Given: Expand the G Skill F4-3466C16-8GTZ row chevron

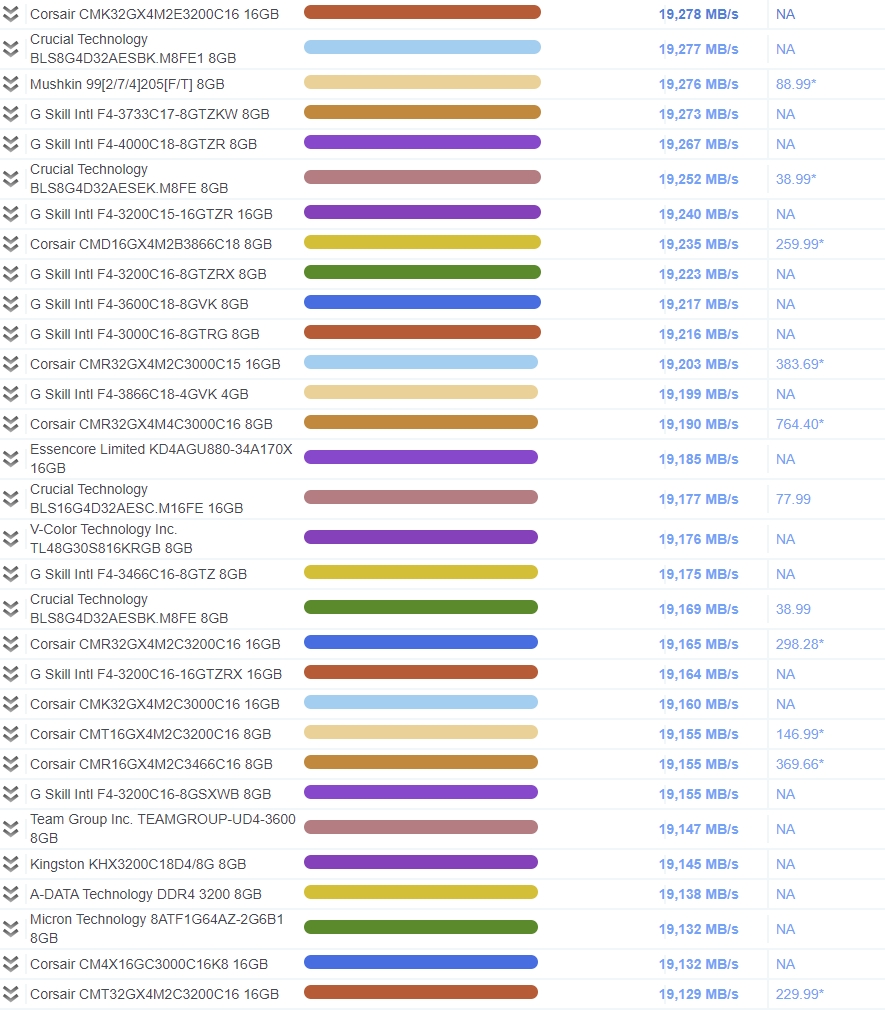Looking at the screenshot, I should 10,574.
